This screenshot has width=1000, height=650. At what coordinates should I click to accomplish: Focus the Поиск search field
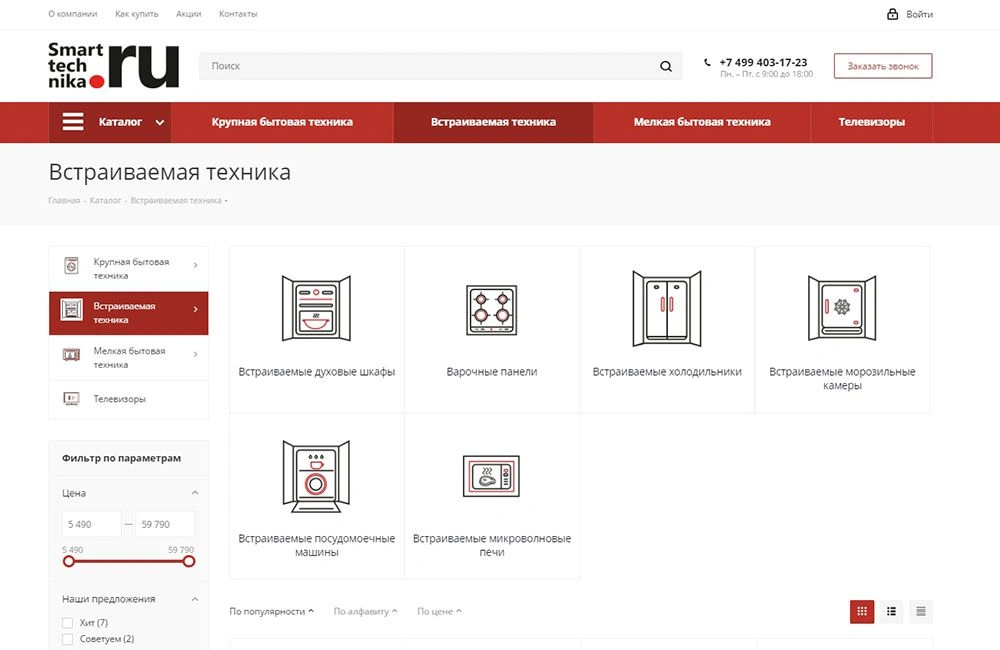[425, 66]
